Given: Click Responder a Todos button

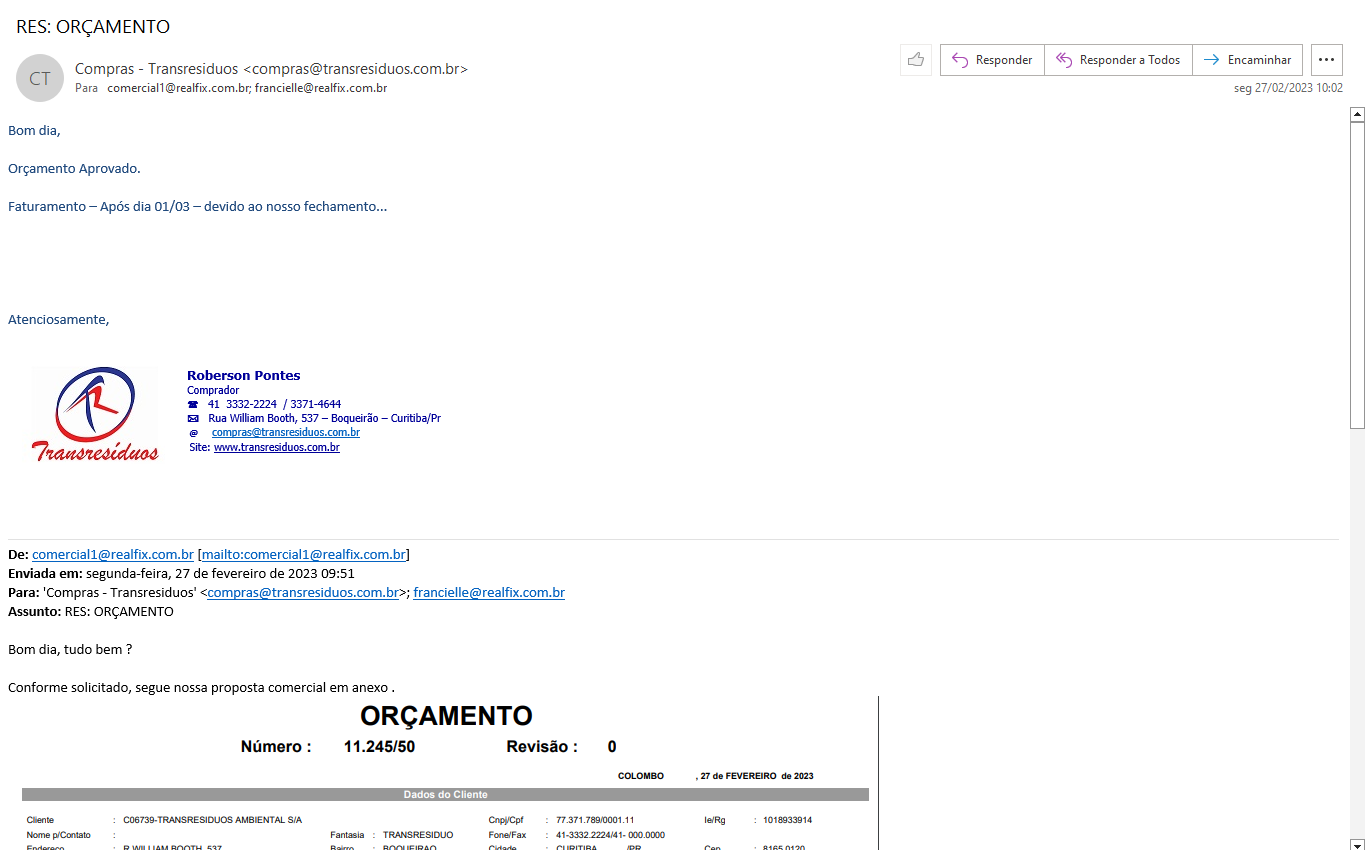Looking at the screenshot, I should coord(1118,60).
